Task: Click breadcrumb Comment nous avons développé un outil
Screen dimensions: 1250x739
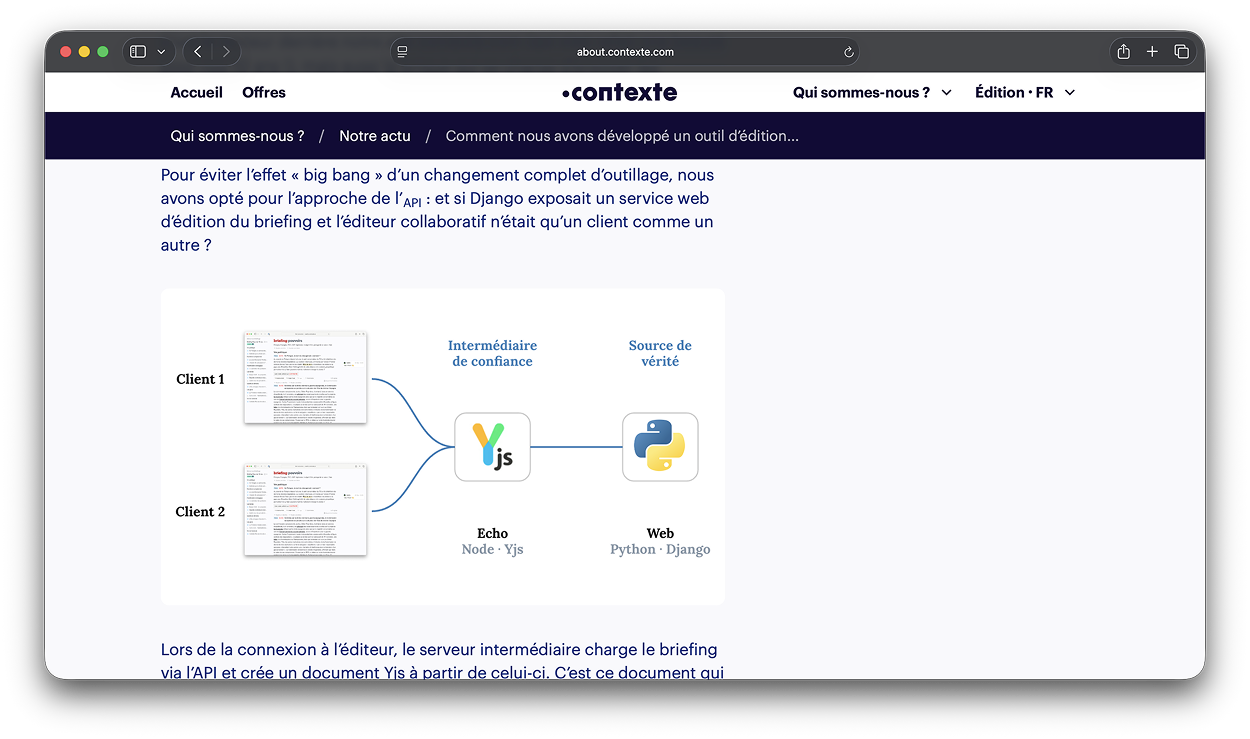Action: click(622, 136)
